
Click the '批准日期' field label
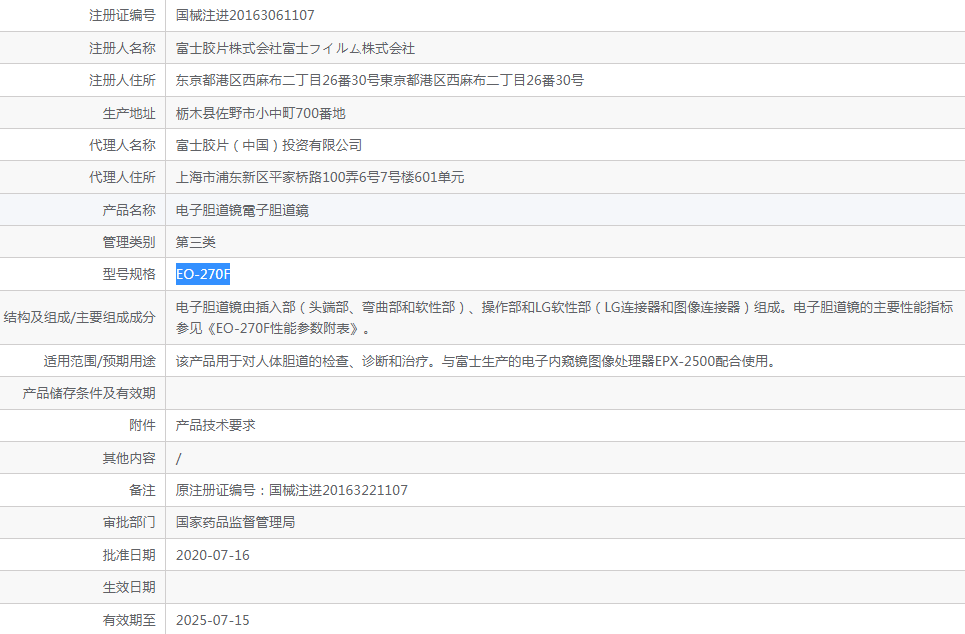(x=129, y=555)
